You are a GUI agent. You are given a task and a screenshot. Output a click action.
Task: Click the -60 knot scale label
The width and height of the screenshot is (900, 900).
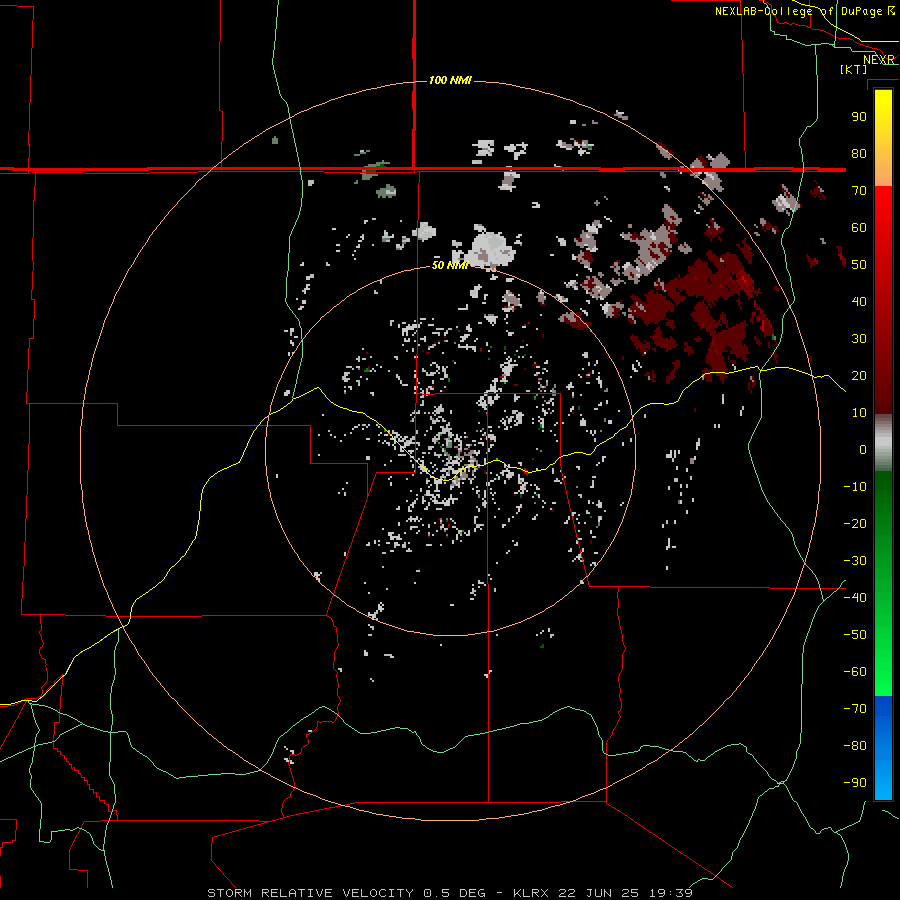coord(855,672)
